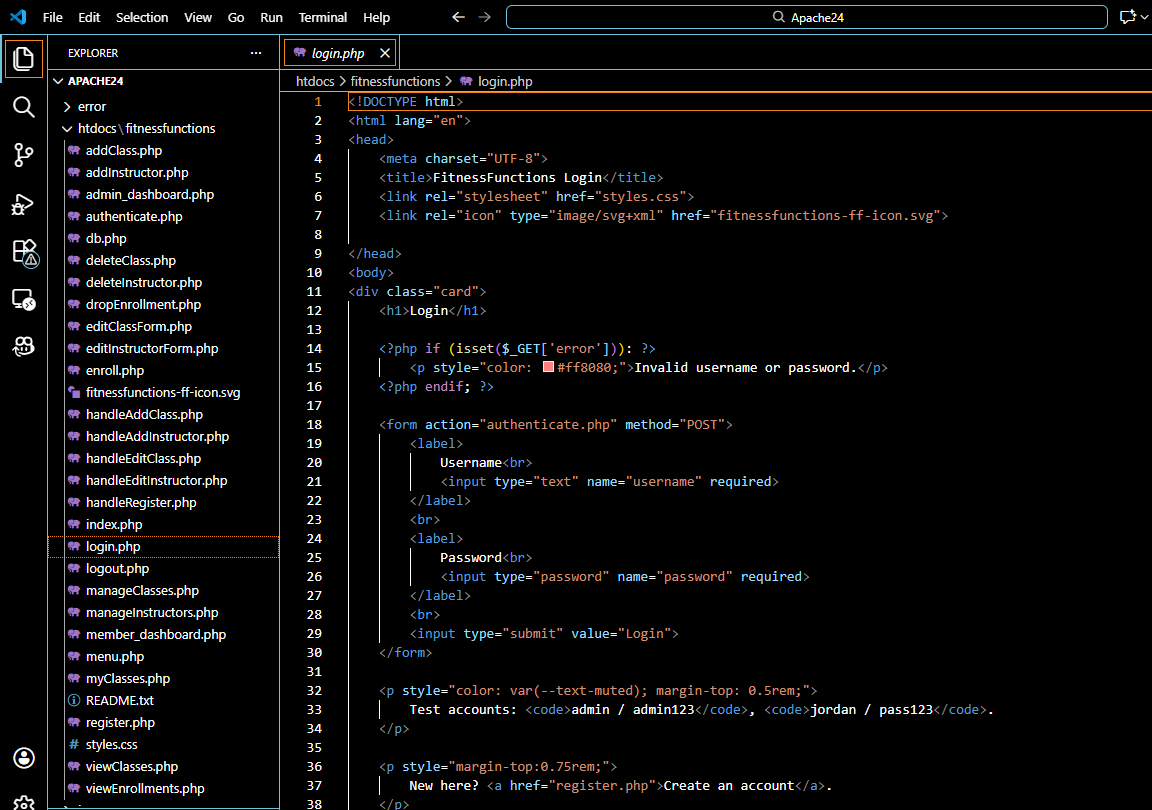The height and width of the screenshot is (810, 1152).
Task: Open the Remote Explorer view
Action: pos(23,300)
